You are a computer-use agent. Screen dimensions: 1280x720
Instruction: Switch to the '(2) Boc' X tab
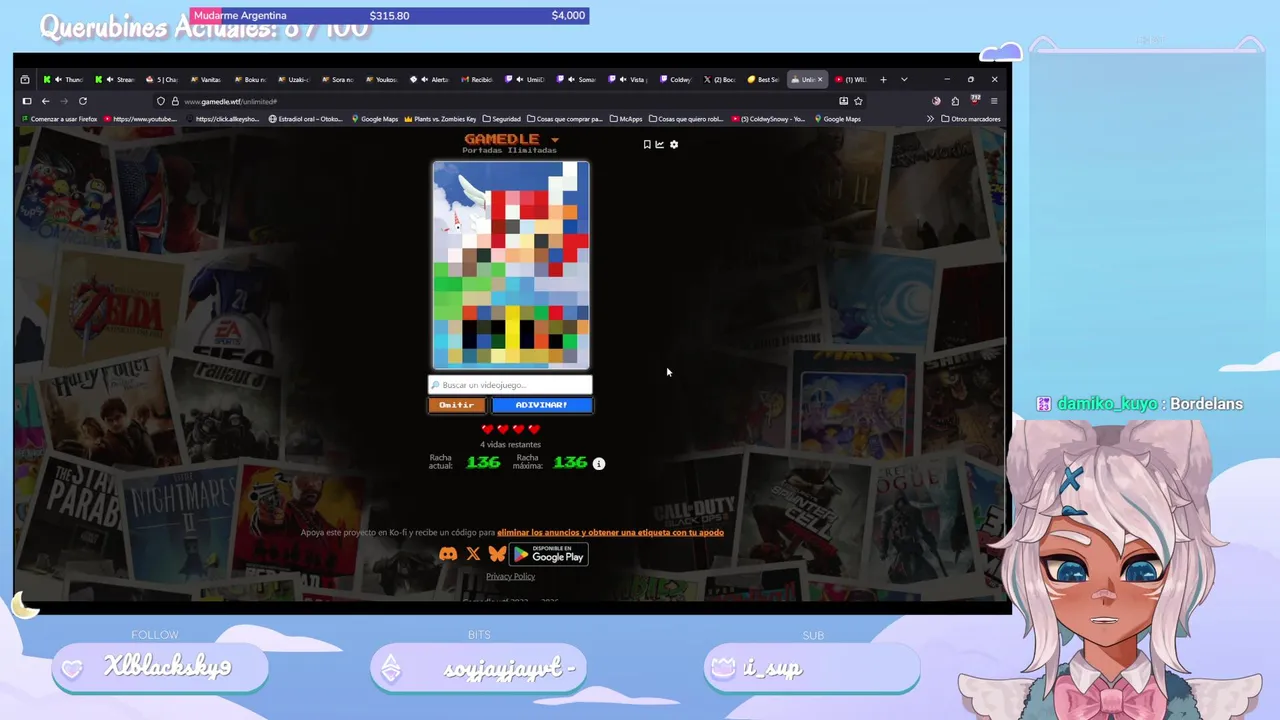point(719,79)
